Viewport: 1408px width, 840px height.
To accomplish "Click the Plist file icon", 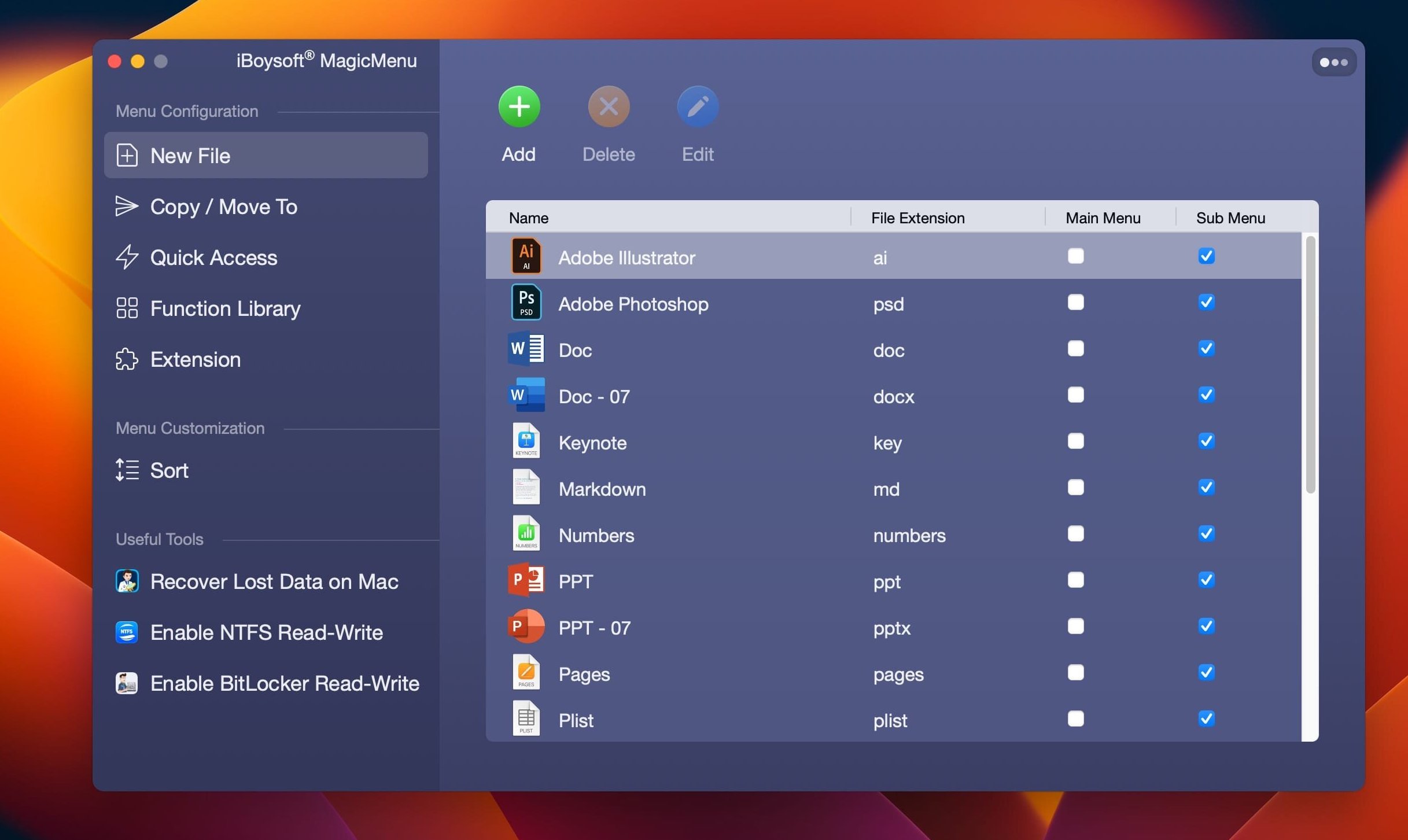I will [x=526, y=719].
